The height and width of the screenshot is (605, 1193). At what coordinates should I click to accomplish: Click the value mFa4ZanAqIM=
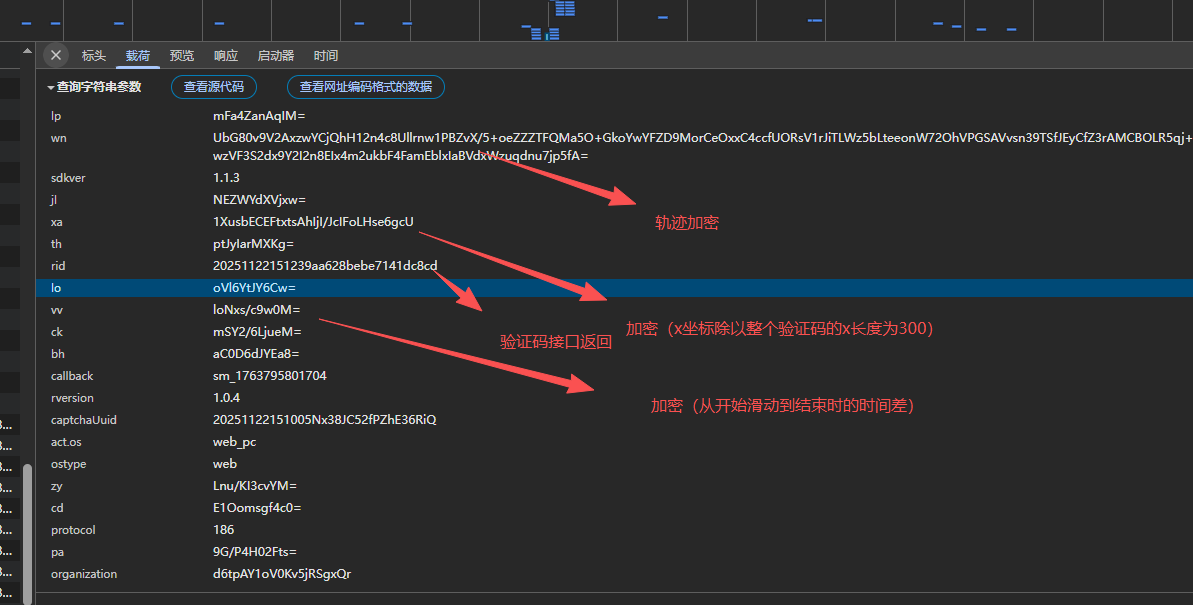tap(259, 116)
